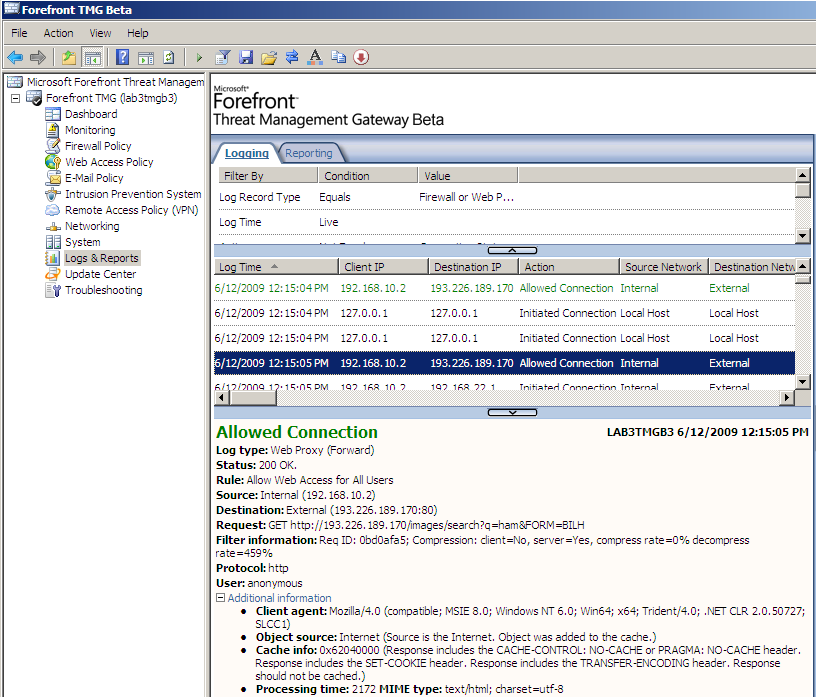Open Edit Filter with the funnel icon

223,57
